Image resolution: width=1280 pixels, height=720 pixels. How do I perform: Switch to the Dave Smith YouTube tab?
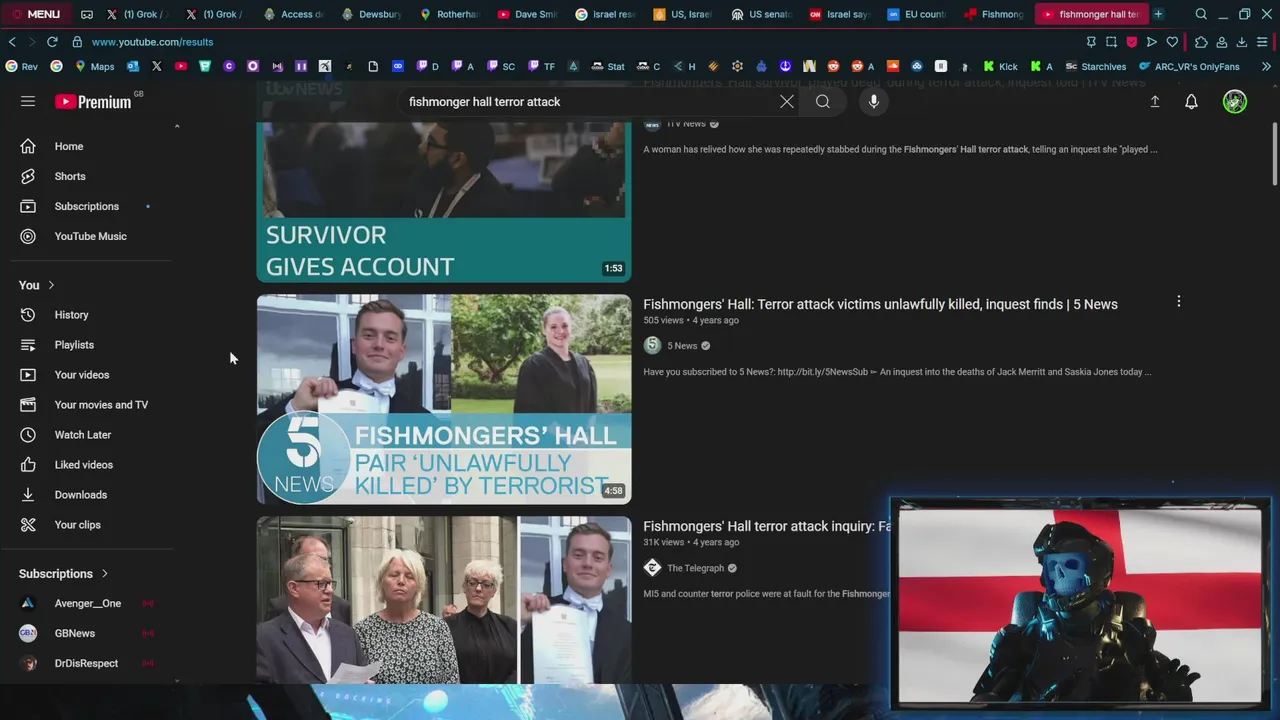tap(526, 14)
